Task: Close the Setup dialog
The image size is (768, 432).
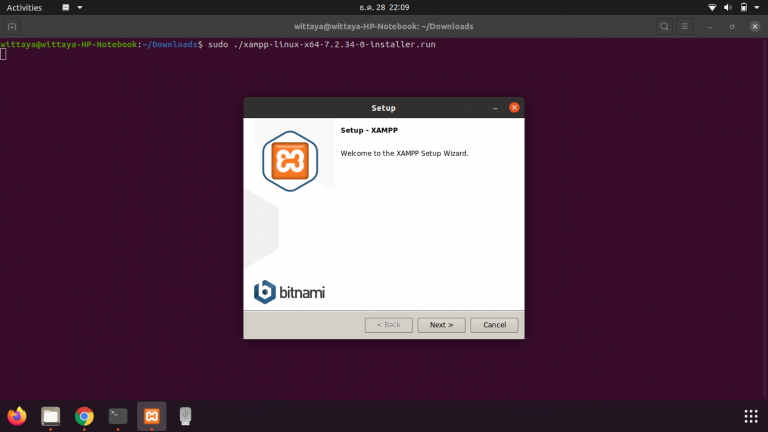Action: pos(514,108)
